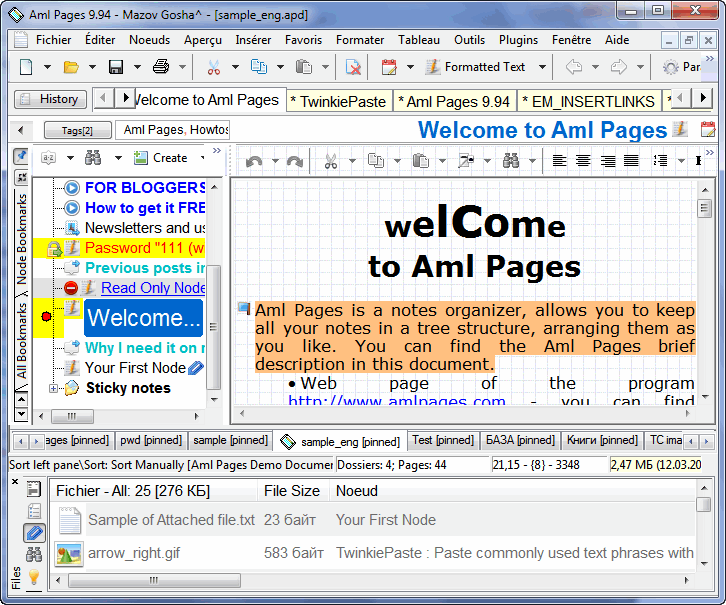Click the Save floppy disk icon

[116, 67]
